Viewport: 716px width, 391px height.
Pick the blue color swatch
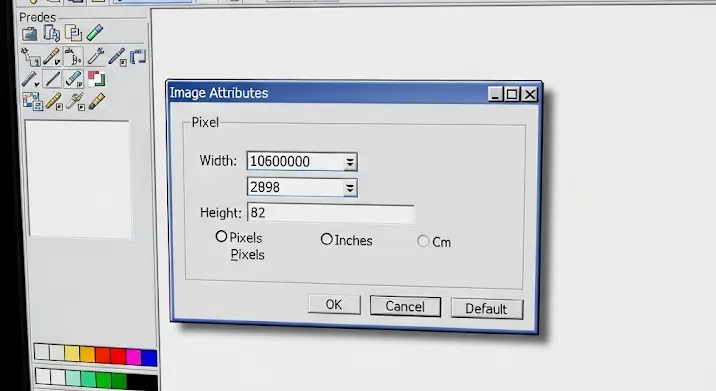click(x=149, y=357)
